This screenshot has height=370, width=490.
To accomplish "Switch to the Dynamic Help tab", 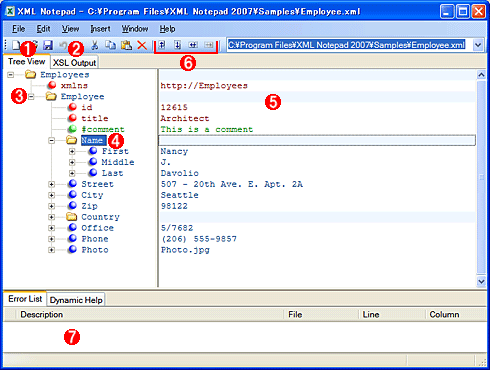I will [x=76, y=300].
